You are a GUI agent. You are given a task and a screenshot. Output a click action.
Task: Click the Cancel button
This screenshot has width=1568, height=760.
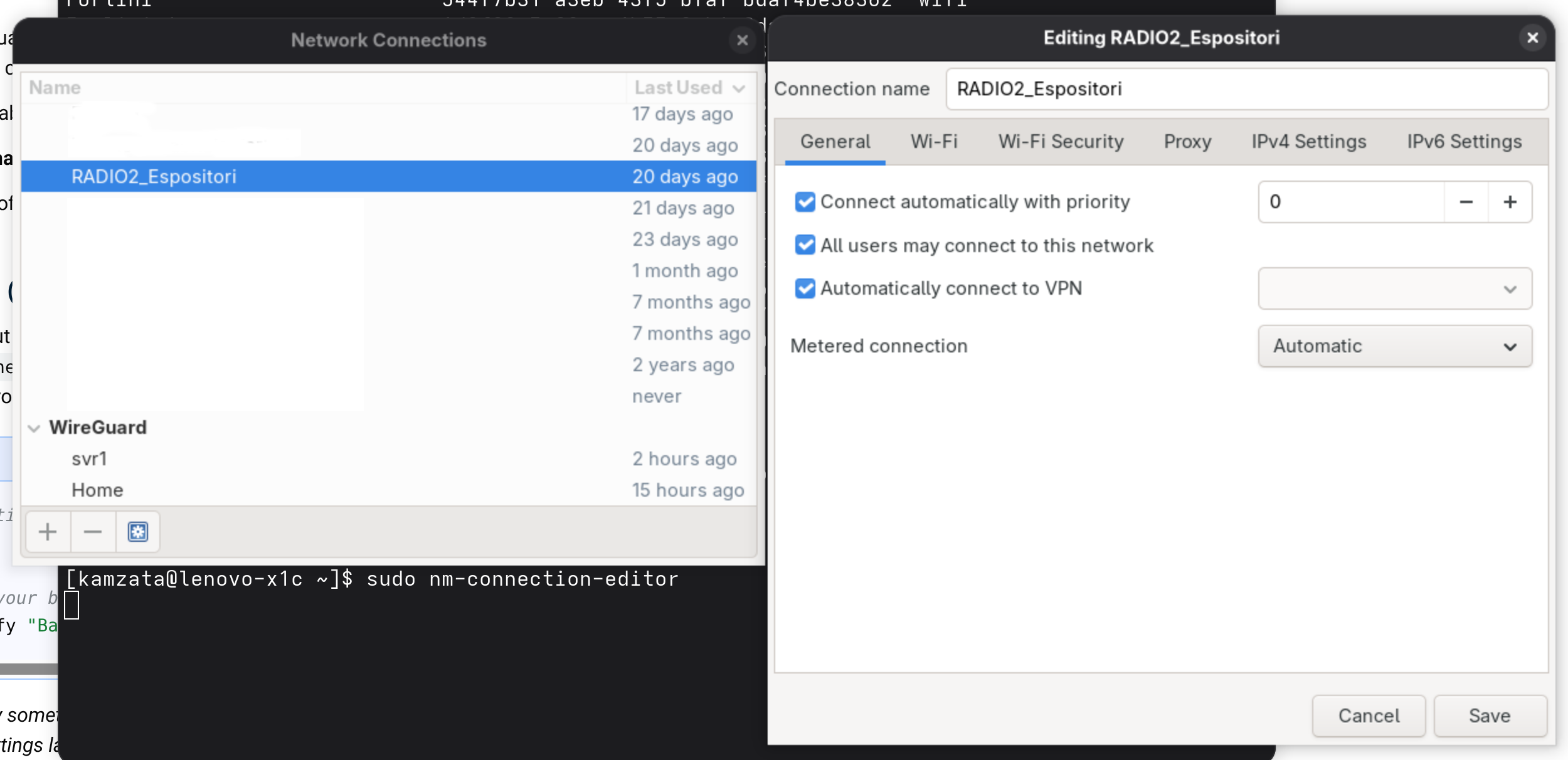coord(1368,715)
